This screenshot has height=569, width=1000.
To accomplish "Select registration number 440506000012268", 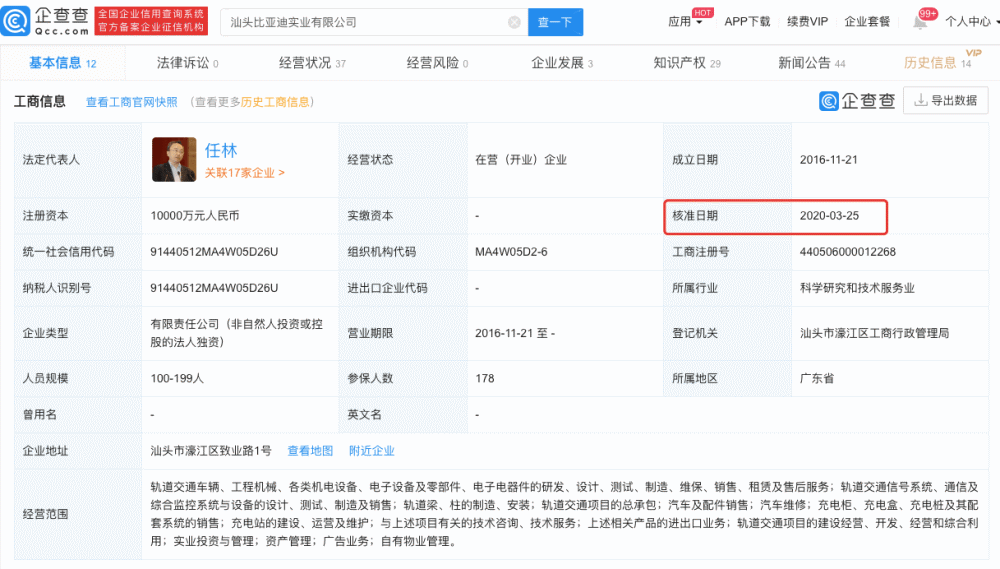I will (x=848, y=252).
